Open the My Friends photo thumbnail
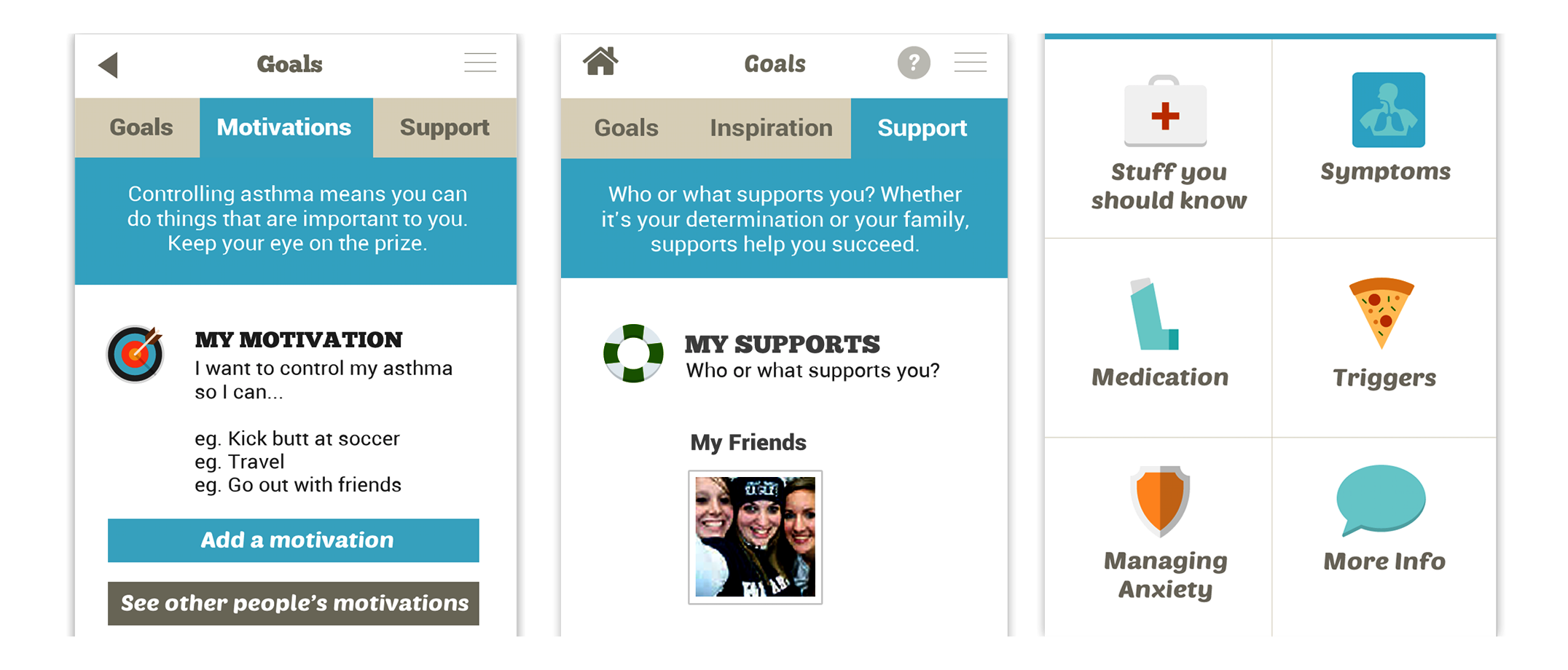Viewport: 1568px width, 670px height. click(755, 537)
